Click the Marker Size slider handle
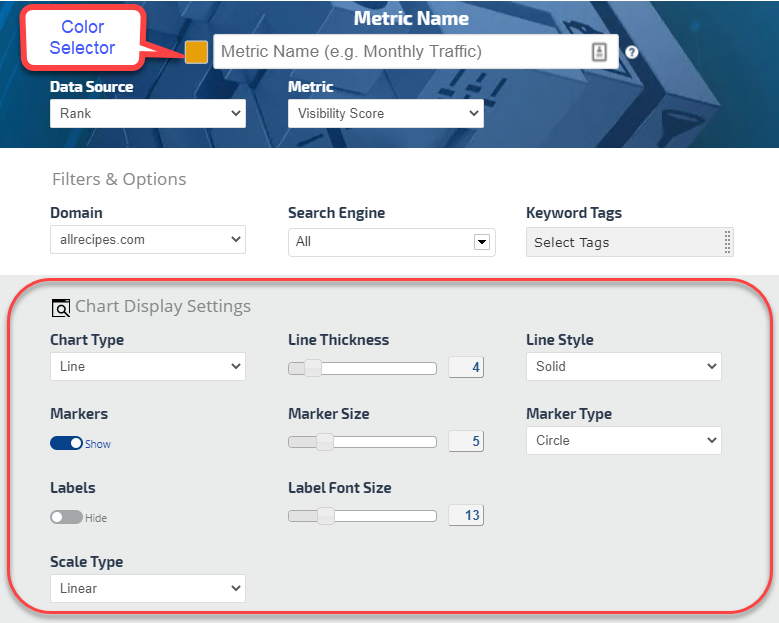Viewport: 779px width, 623px height. click(x=324, y=442)
